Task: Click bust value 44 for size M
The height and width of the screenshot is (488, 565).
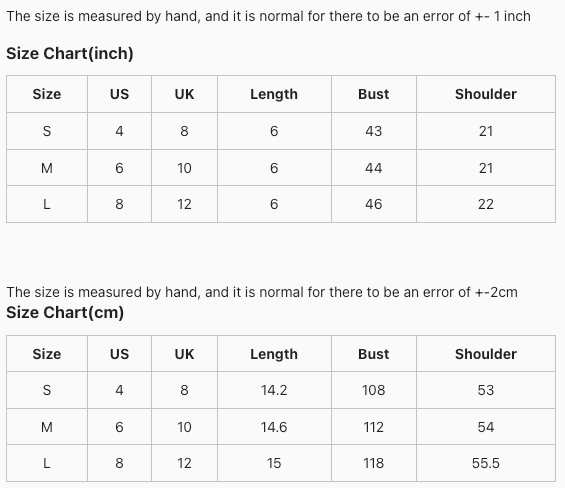Action: click(374, 168)
